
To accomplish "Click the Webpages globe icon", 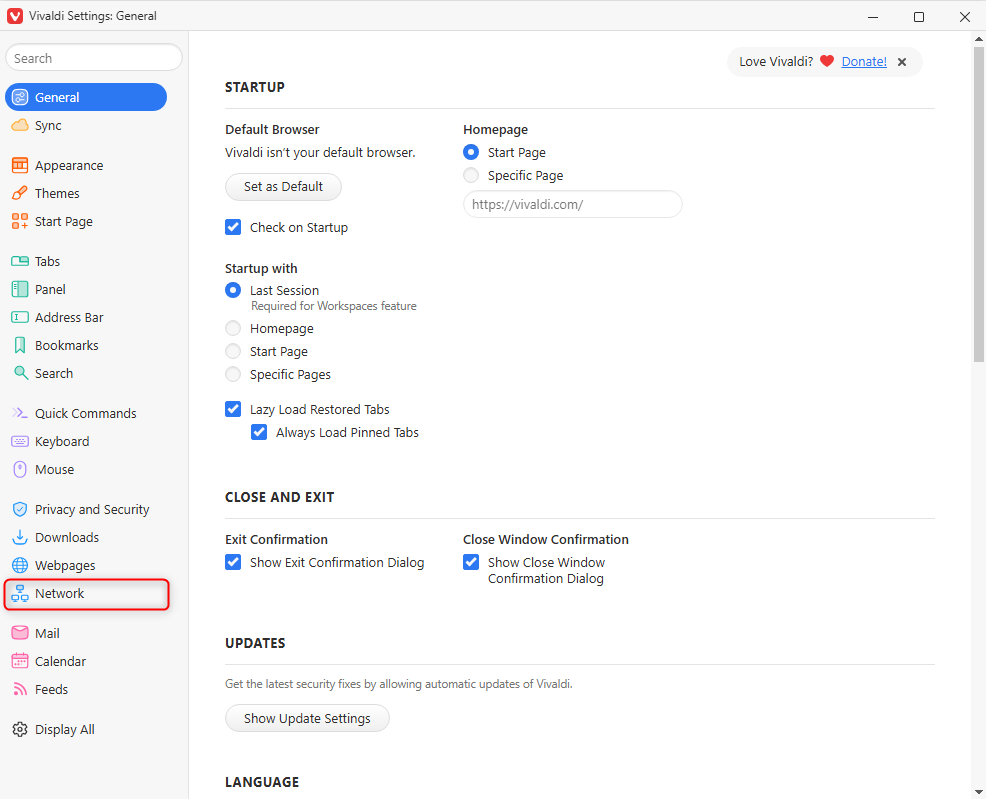I will pyautogui.click(x=20, y=565).
